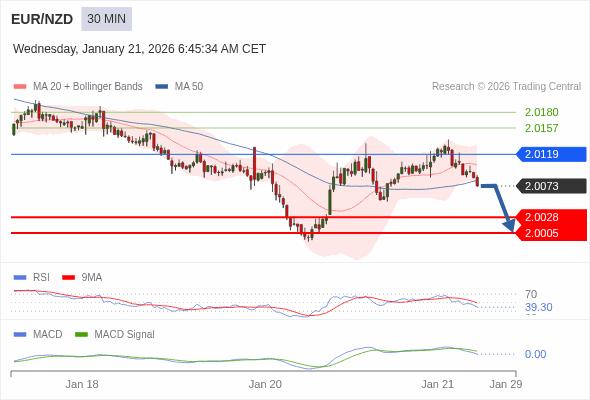
Task: Click the MA 50 legend swatch
Action: pyautogui.click(x=162, y=87)
